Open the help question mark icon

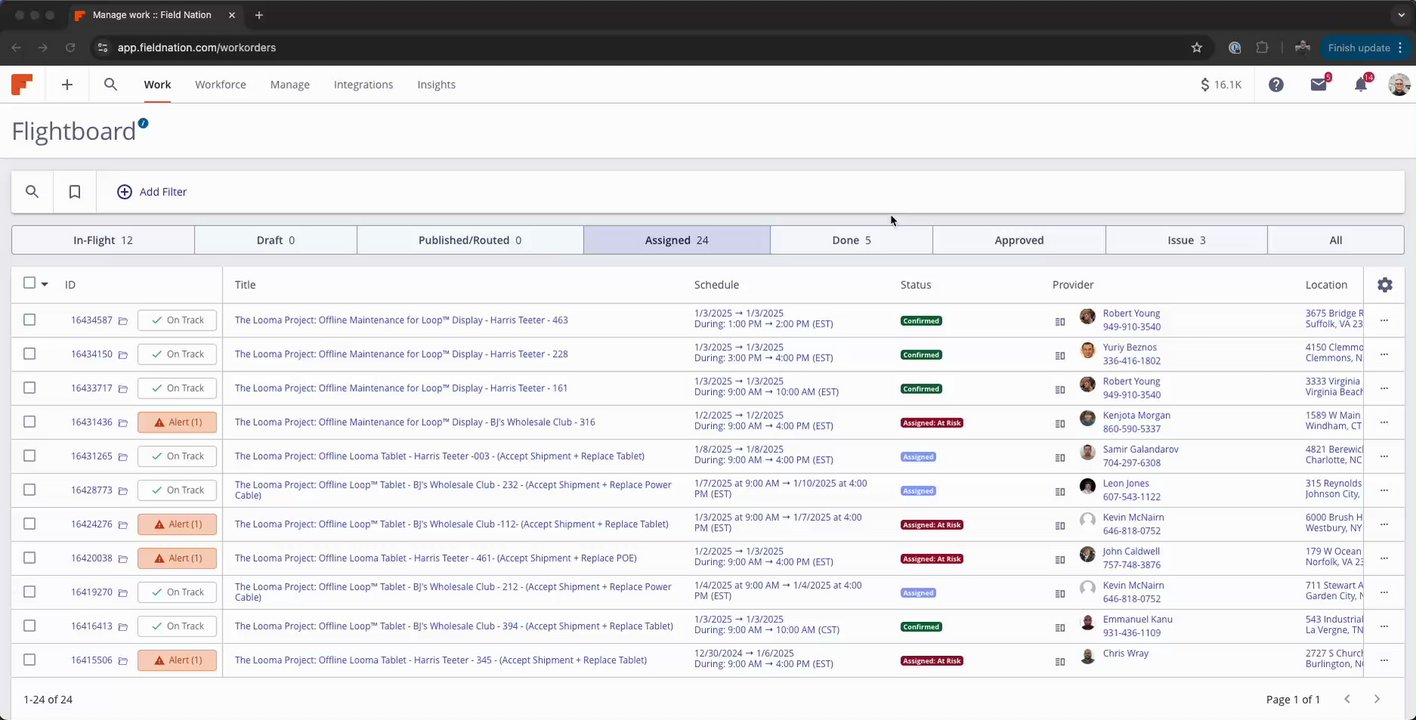1276,85
